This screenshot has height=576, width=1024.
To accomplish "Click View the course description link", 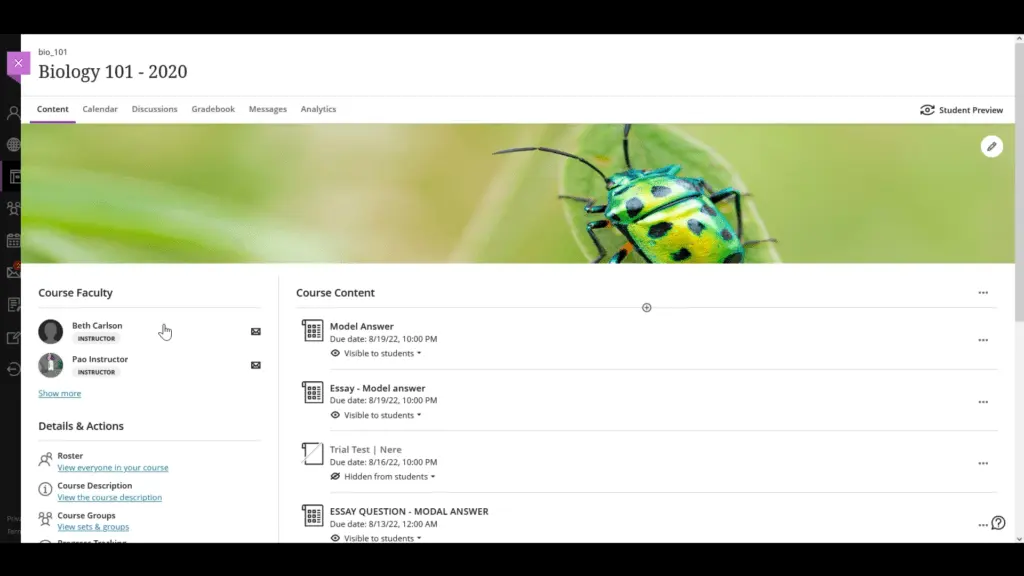I will coord(110,498).
